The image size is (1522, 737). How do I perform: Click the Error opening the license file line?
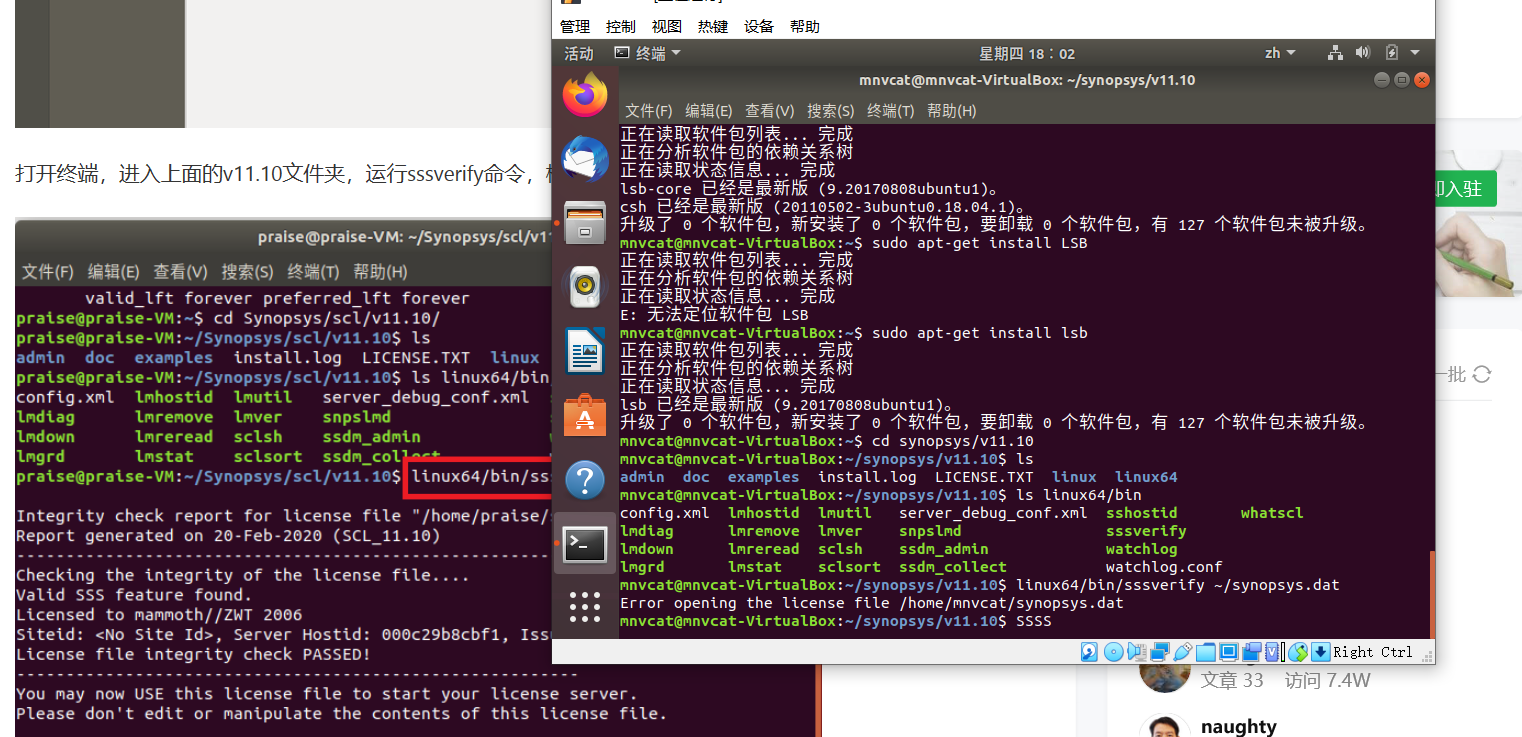tap(872, 603)
